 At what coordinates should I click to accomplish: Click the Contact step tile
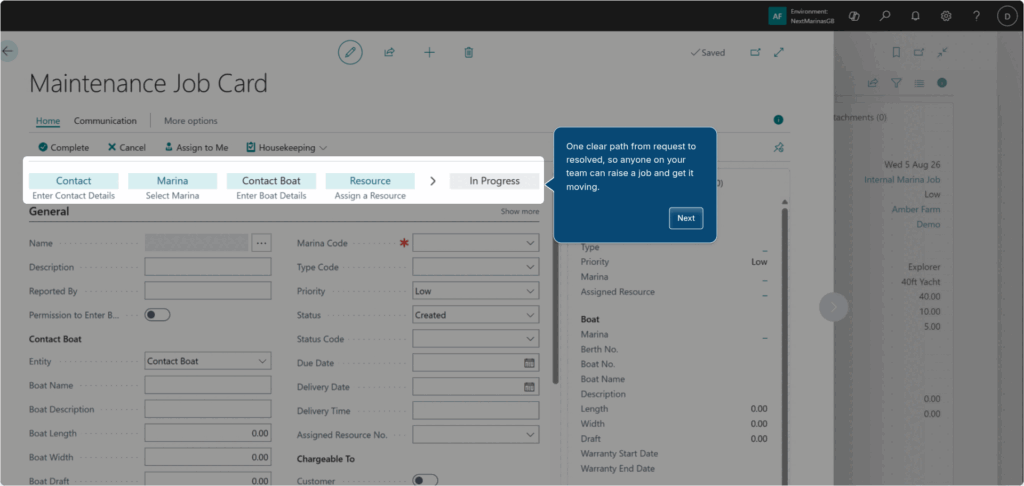coord(74,181)
